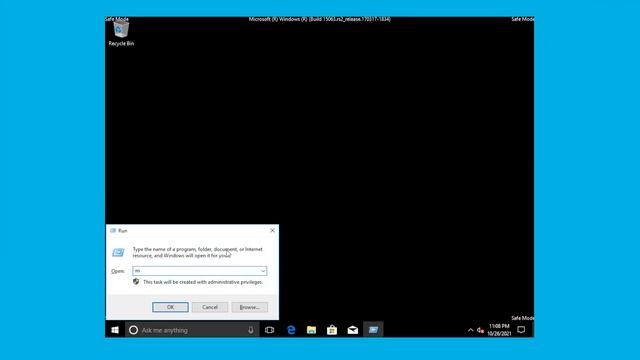Viewport: 640px width, 360px height.
Task: Click the Browse... button in Run
Action: tap(249, 307)
